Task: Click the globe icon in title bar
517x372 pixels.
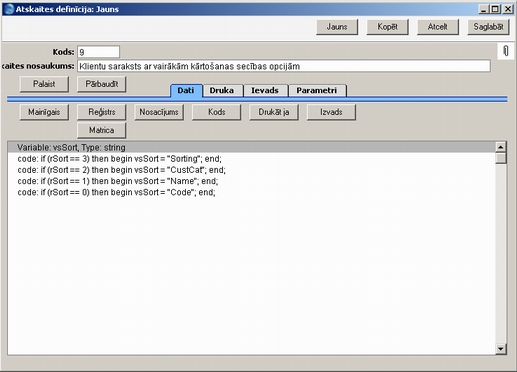Action: click(9, 9)
